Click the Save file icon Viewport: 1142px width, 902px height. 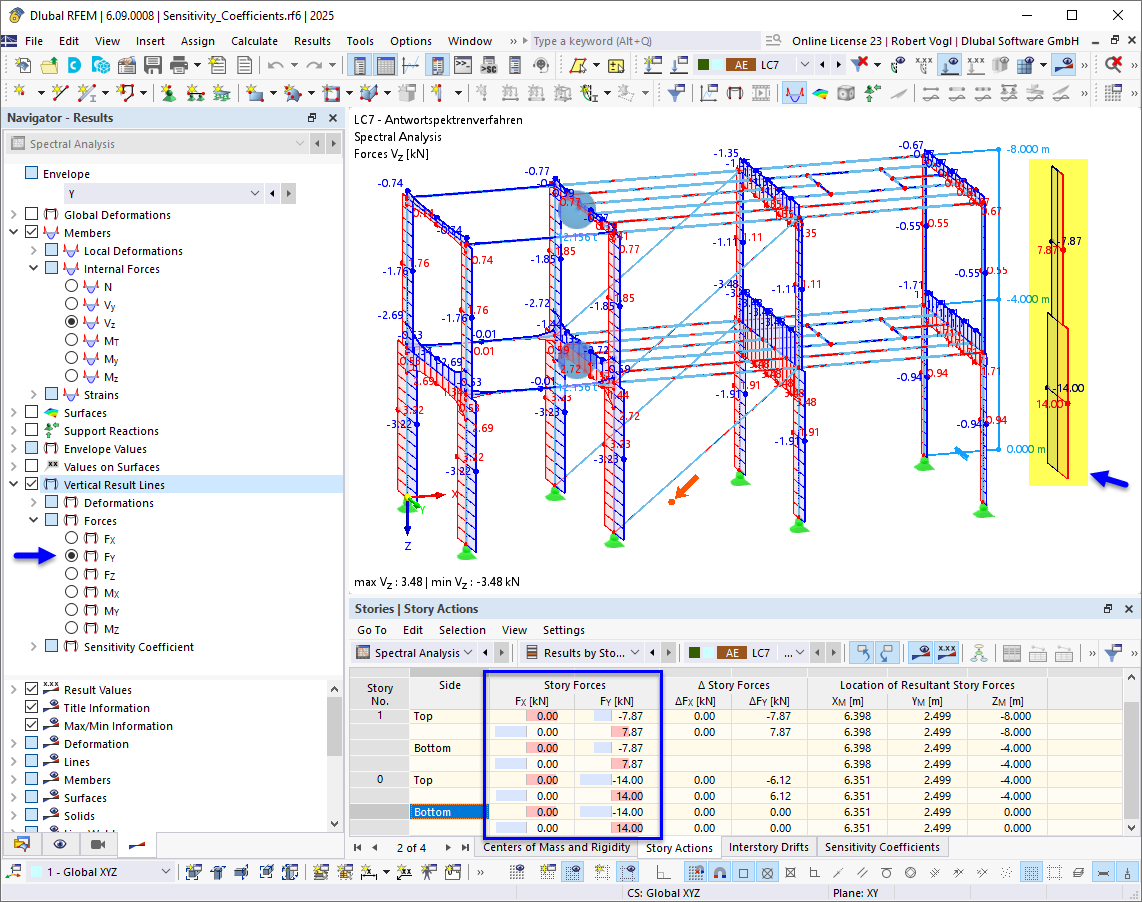tap(153, 65)
